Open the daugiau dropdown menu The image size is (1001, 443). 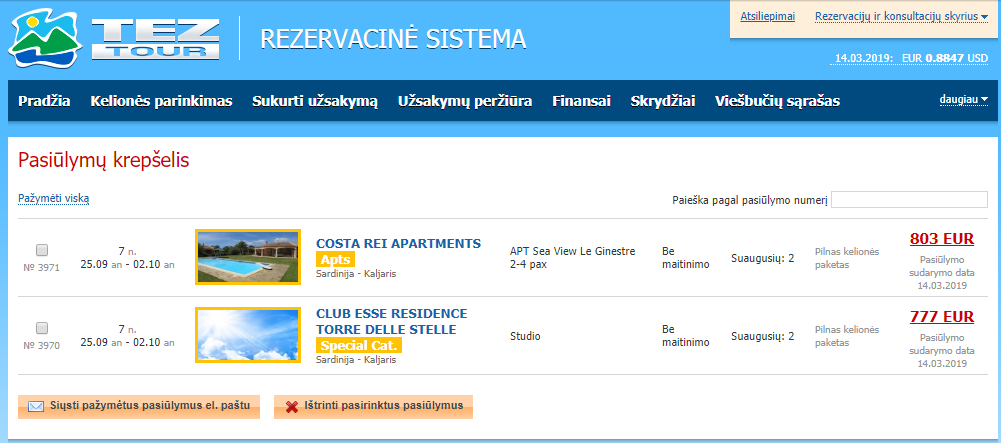963,100
